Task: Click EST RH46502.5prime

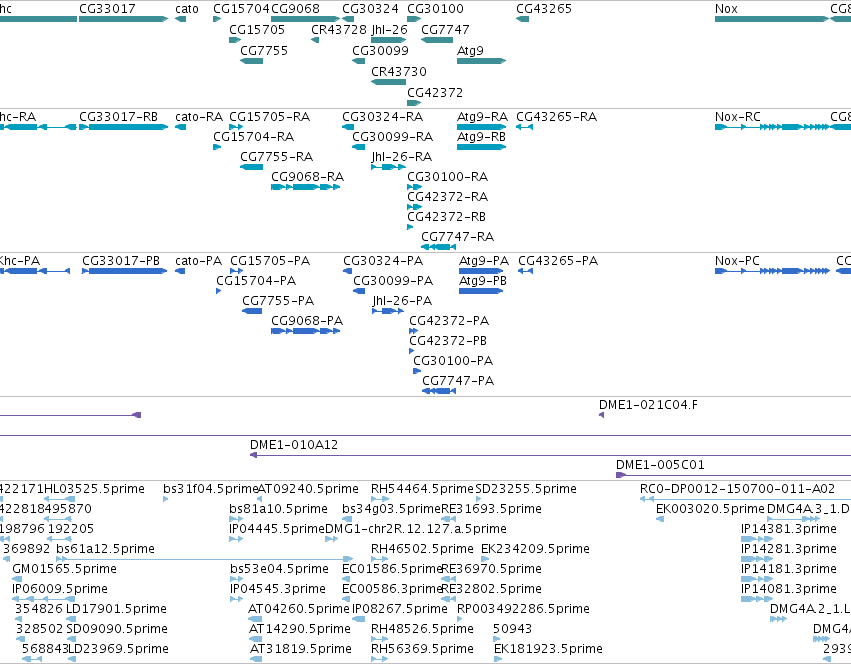Action: (x=422, y=549)
